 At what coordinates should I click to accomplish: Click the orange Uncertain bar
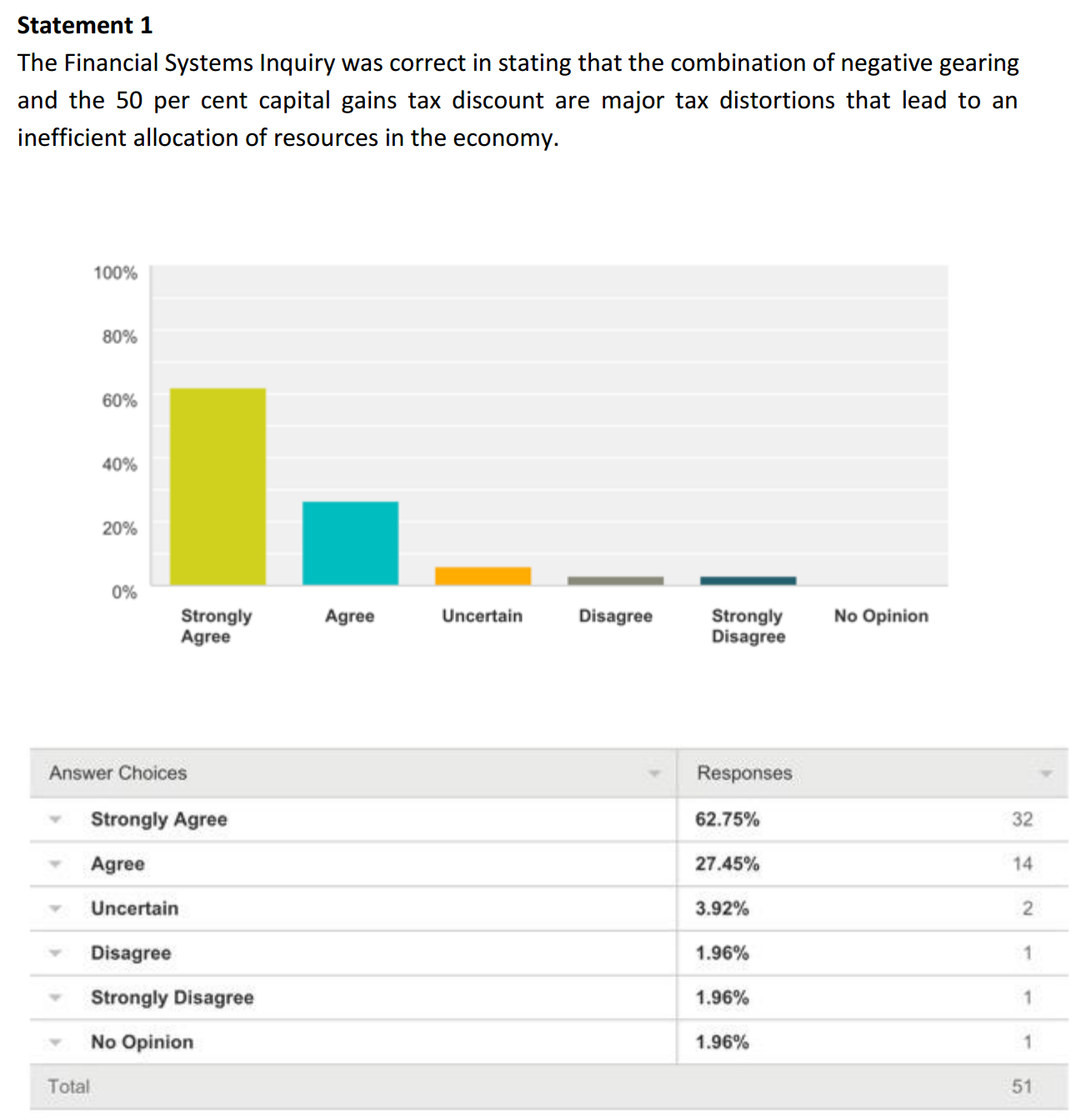tap(483, 576)
